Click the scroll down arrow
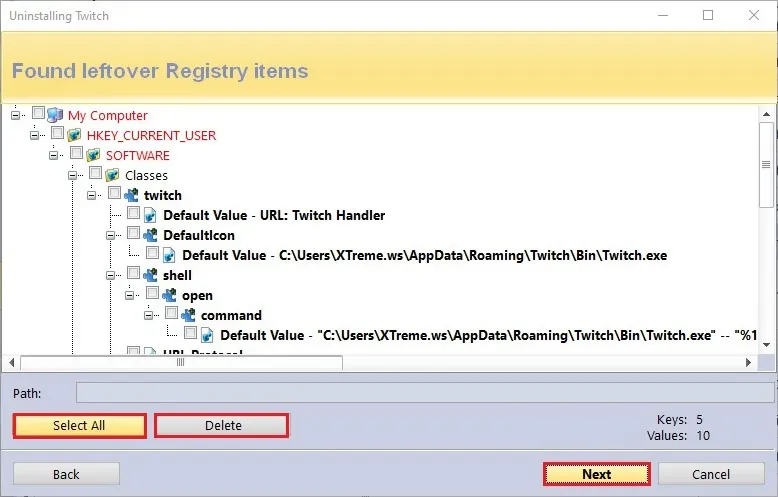 [x=767, y=345]
